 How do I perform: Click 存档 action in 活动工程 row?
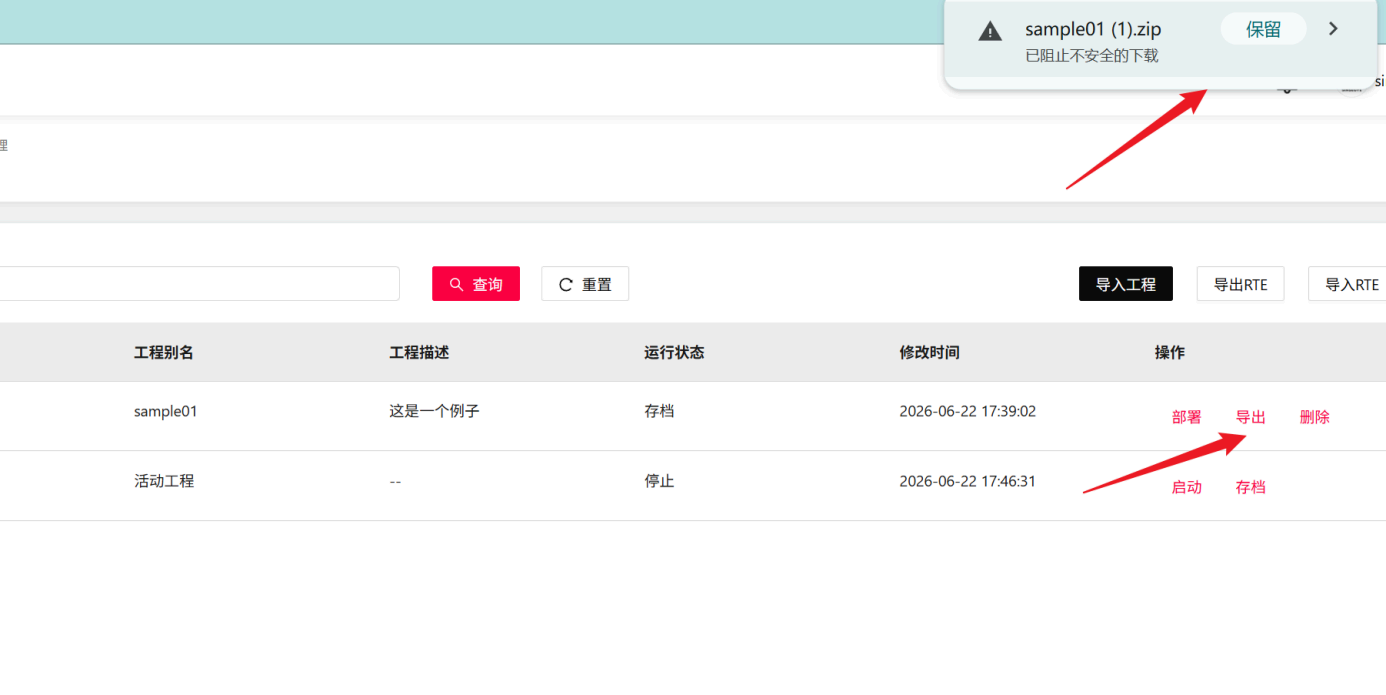click(x=1251, y=487)
